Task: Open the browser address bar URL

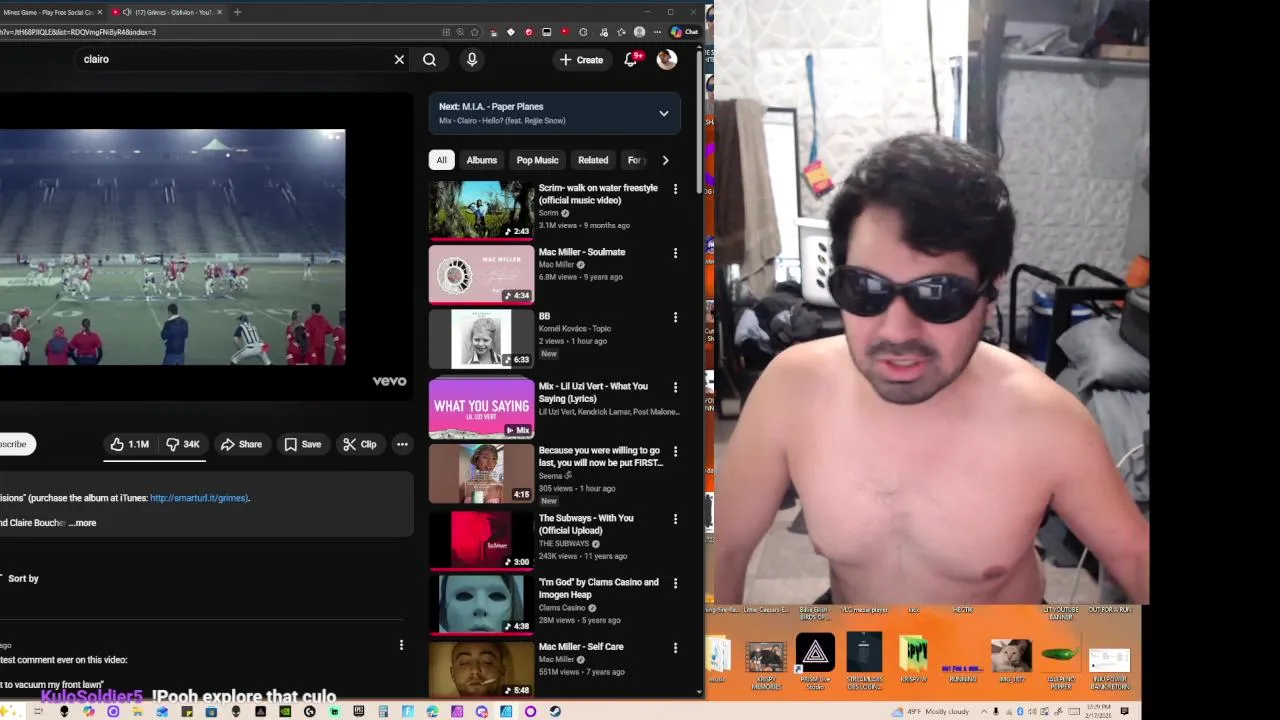Action: click(220, 32)
